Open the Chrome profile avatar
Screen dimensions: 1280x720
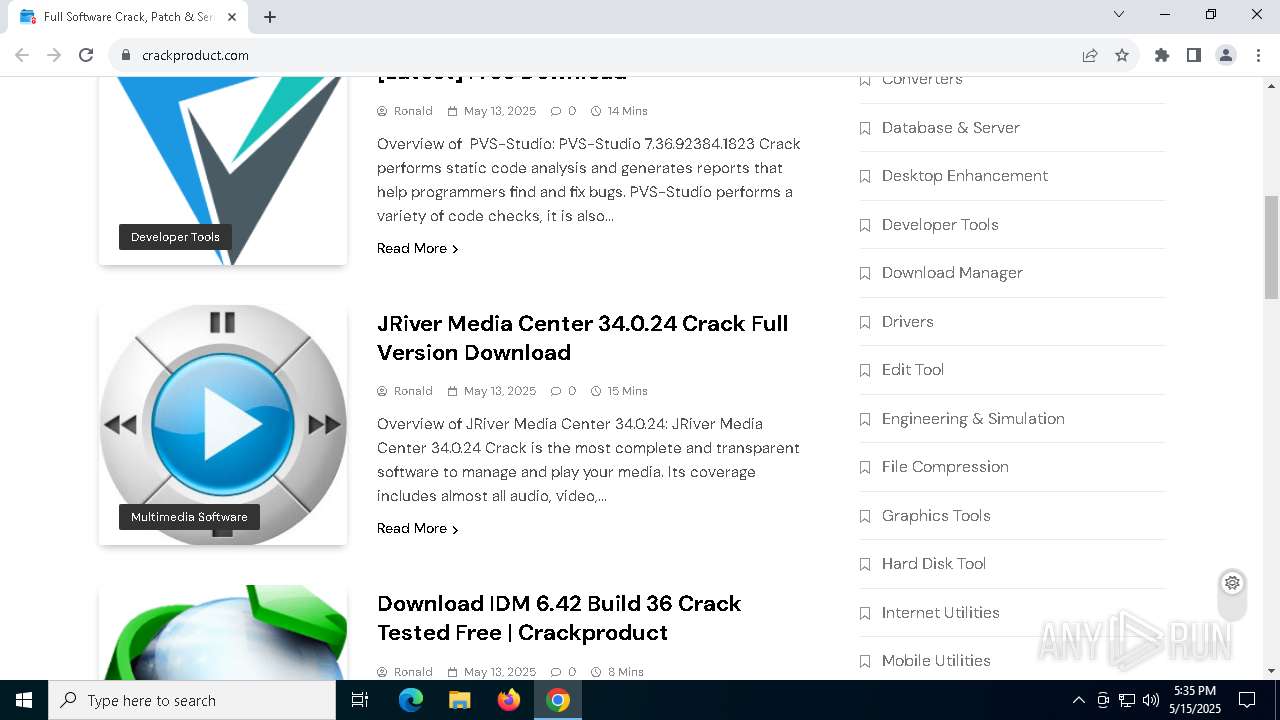(x=1226, y=55)
